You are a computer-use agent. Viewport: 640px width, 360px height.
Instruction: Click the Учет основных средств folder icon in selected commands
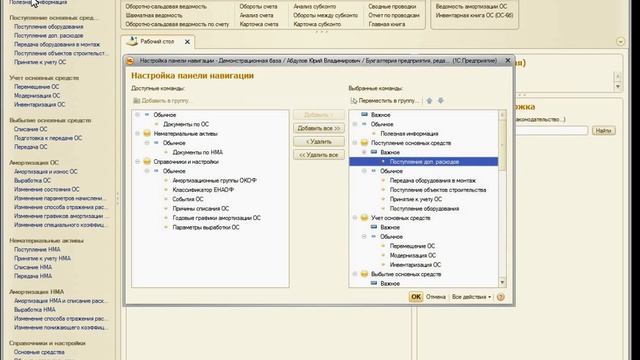(x=364, y=218)
